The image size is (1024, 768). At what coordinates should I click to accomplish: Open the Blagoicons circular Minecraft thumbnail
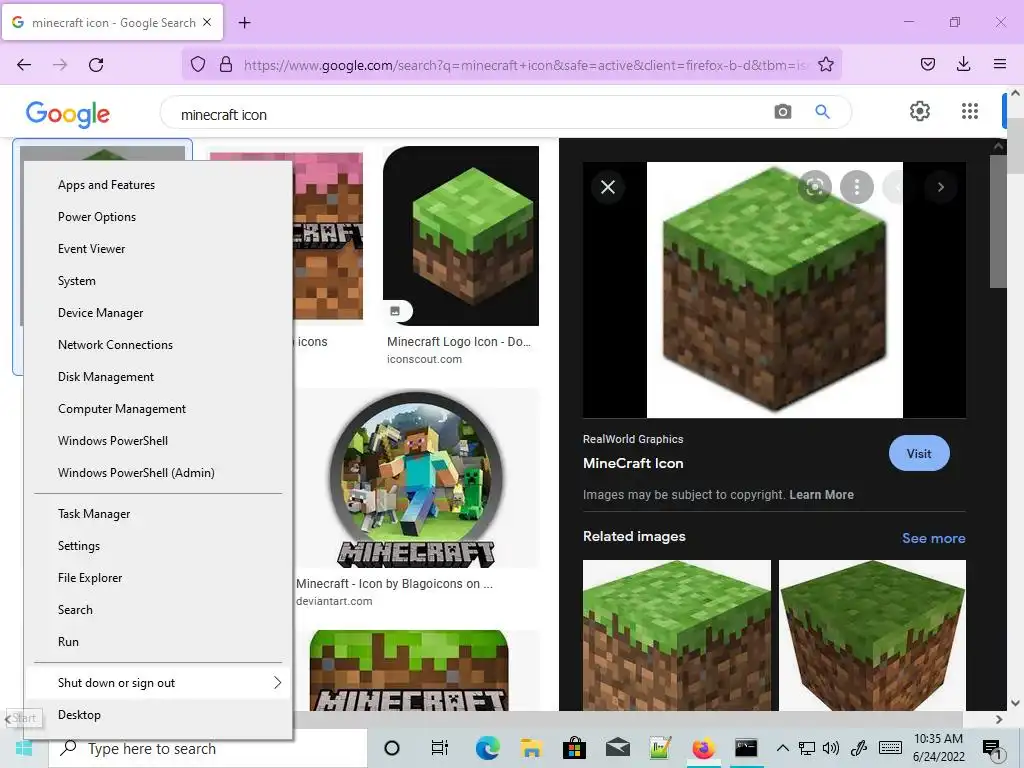click(417, 479)
